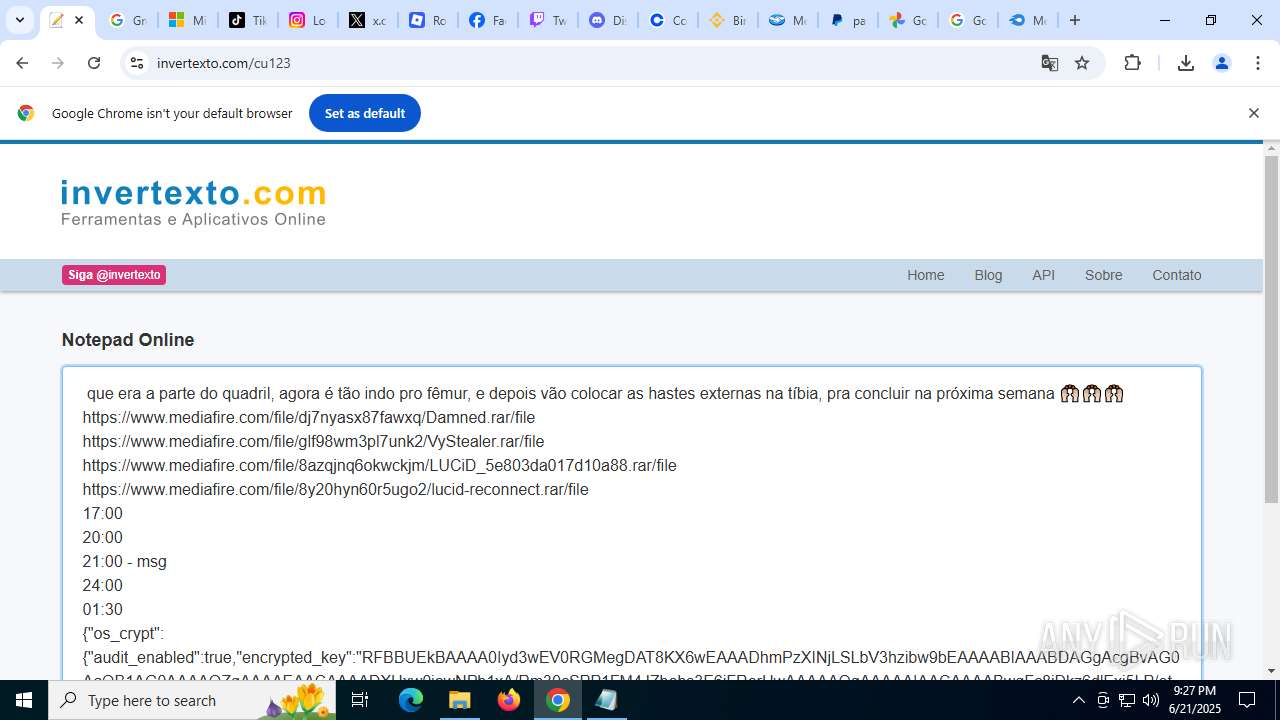This screenshot has width=1280, height=720.
Task: Switch to the Google Photos tab
Action: tap(907, 20)
